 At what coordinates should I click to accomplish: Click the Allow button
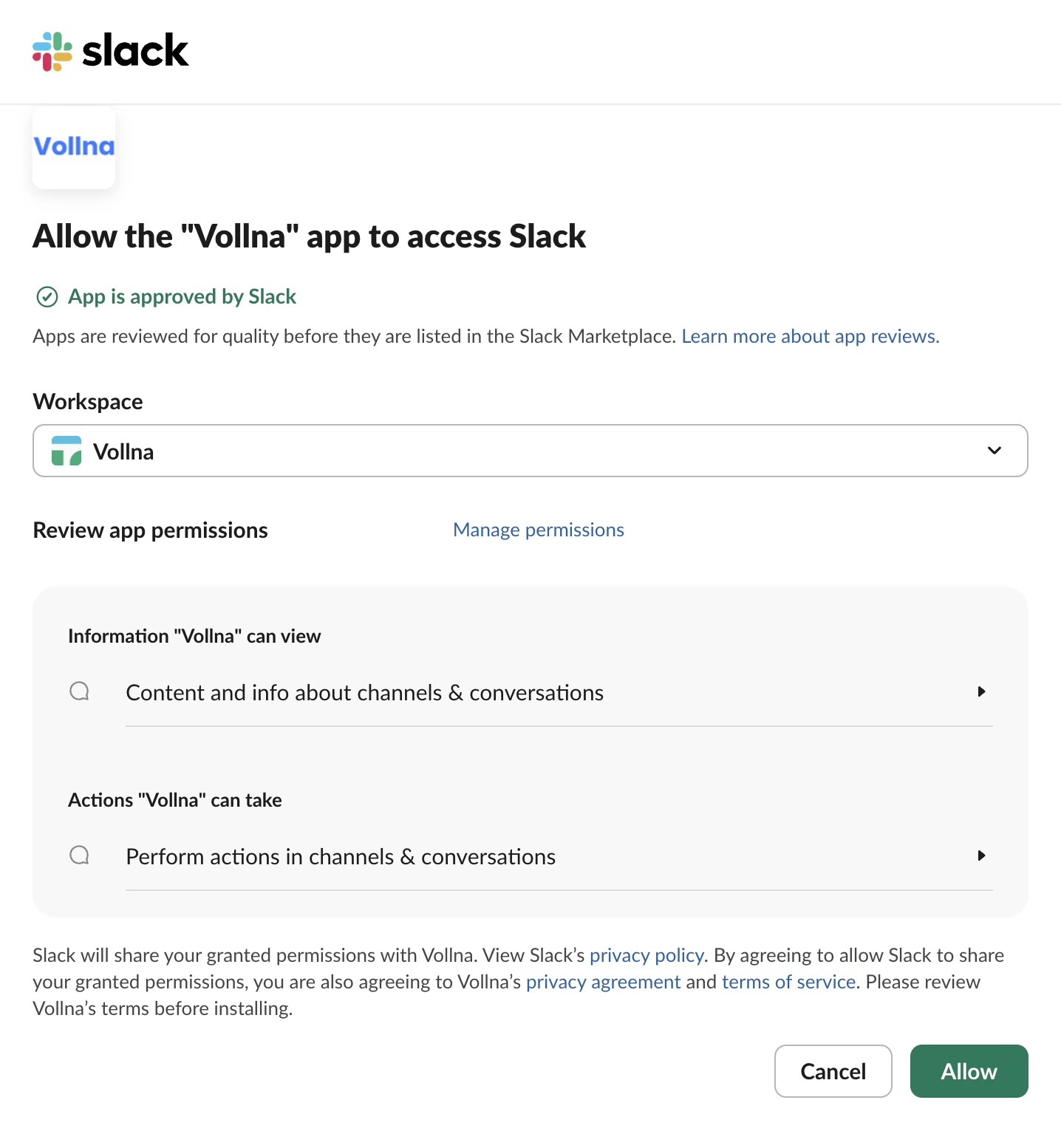(x=969, y=1071)
